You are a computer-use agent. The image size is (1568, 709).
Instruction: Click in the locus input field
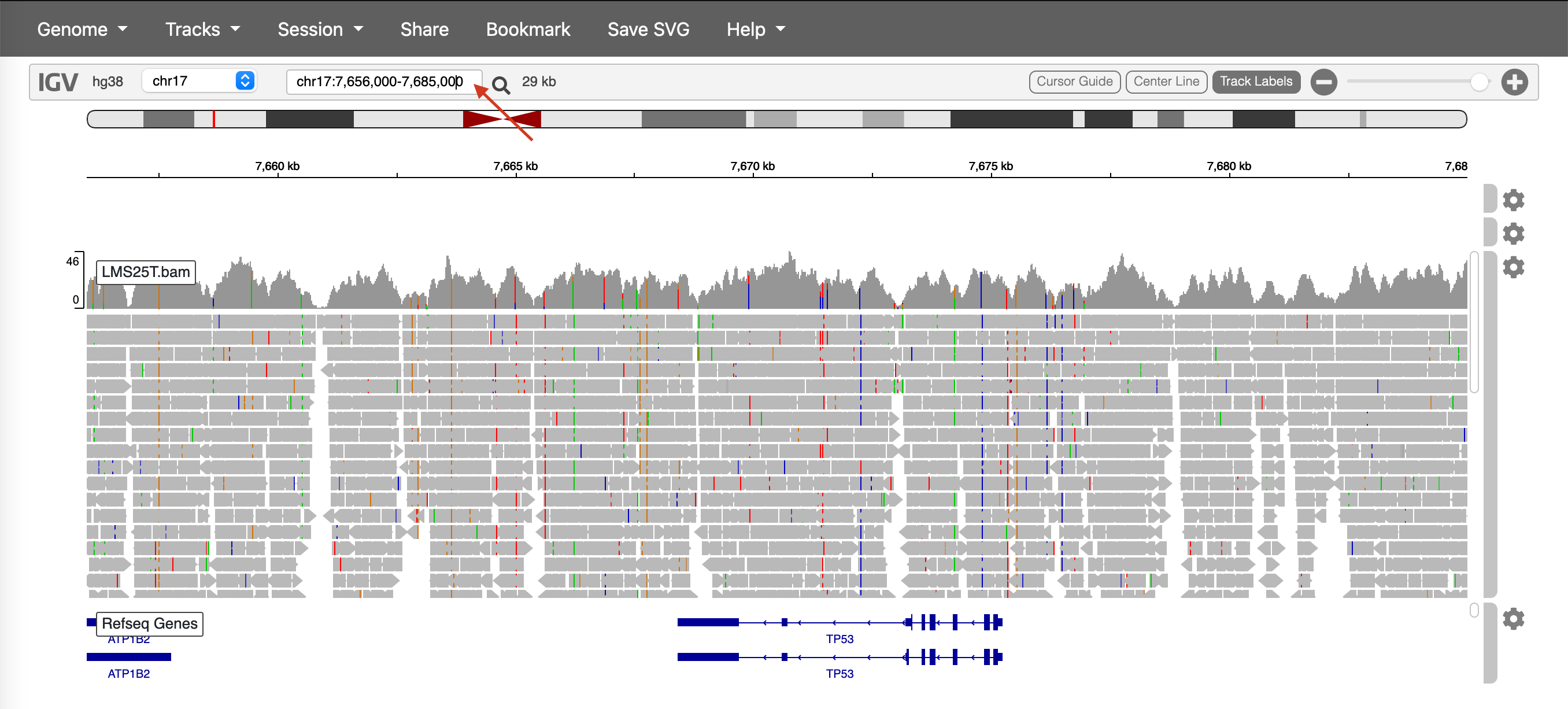click(x=378, y=82)
